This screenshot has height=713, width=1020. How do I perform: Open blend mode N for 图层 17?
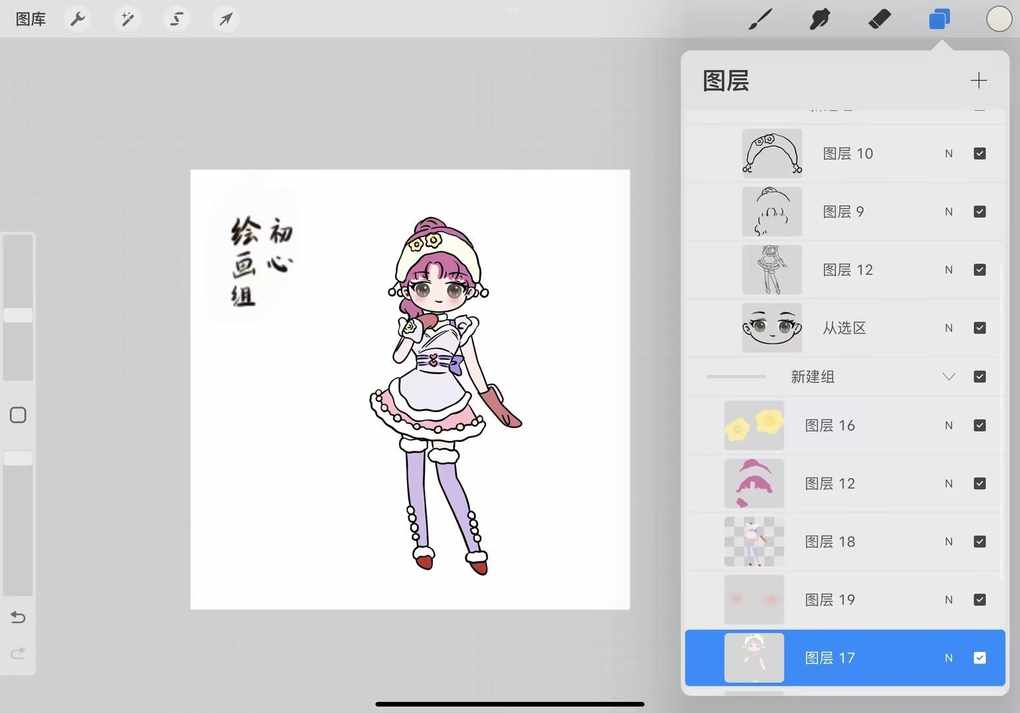coord(948,658)
